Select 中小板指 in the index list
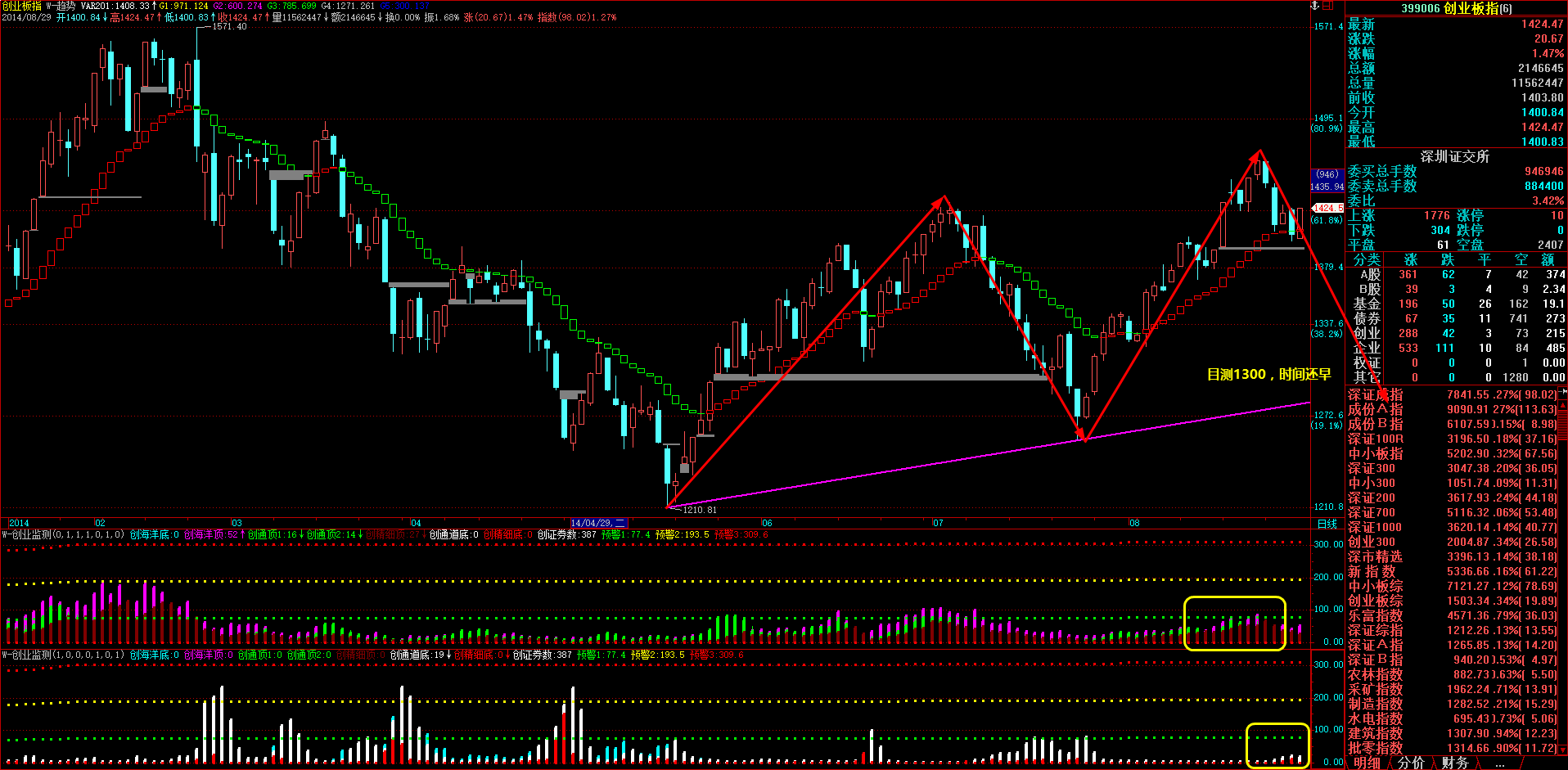This screenshot has width=1568, height=770. [1375, 453]
